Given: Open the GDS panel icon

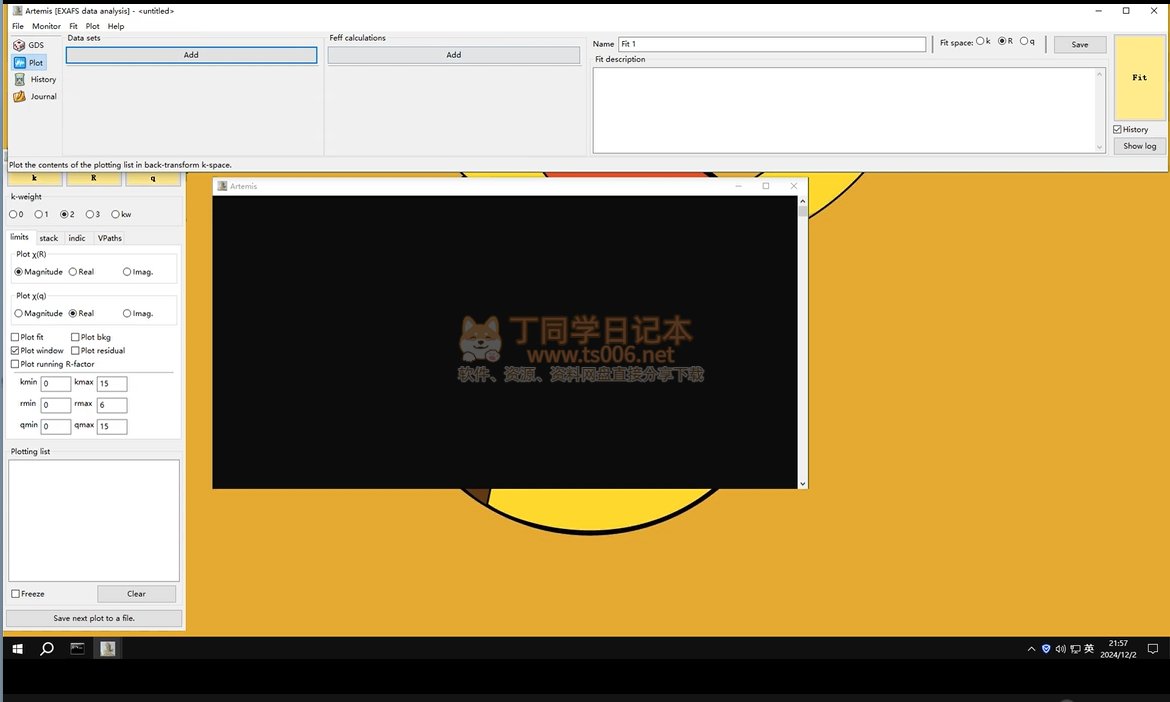Looking at the screenshot, I should pyautogui.click(x=20, y=45).
